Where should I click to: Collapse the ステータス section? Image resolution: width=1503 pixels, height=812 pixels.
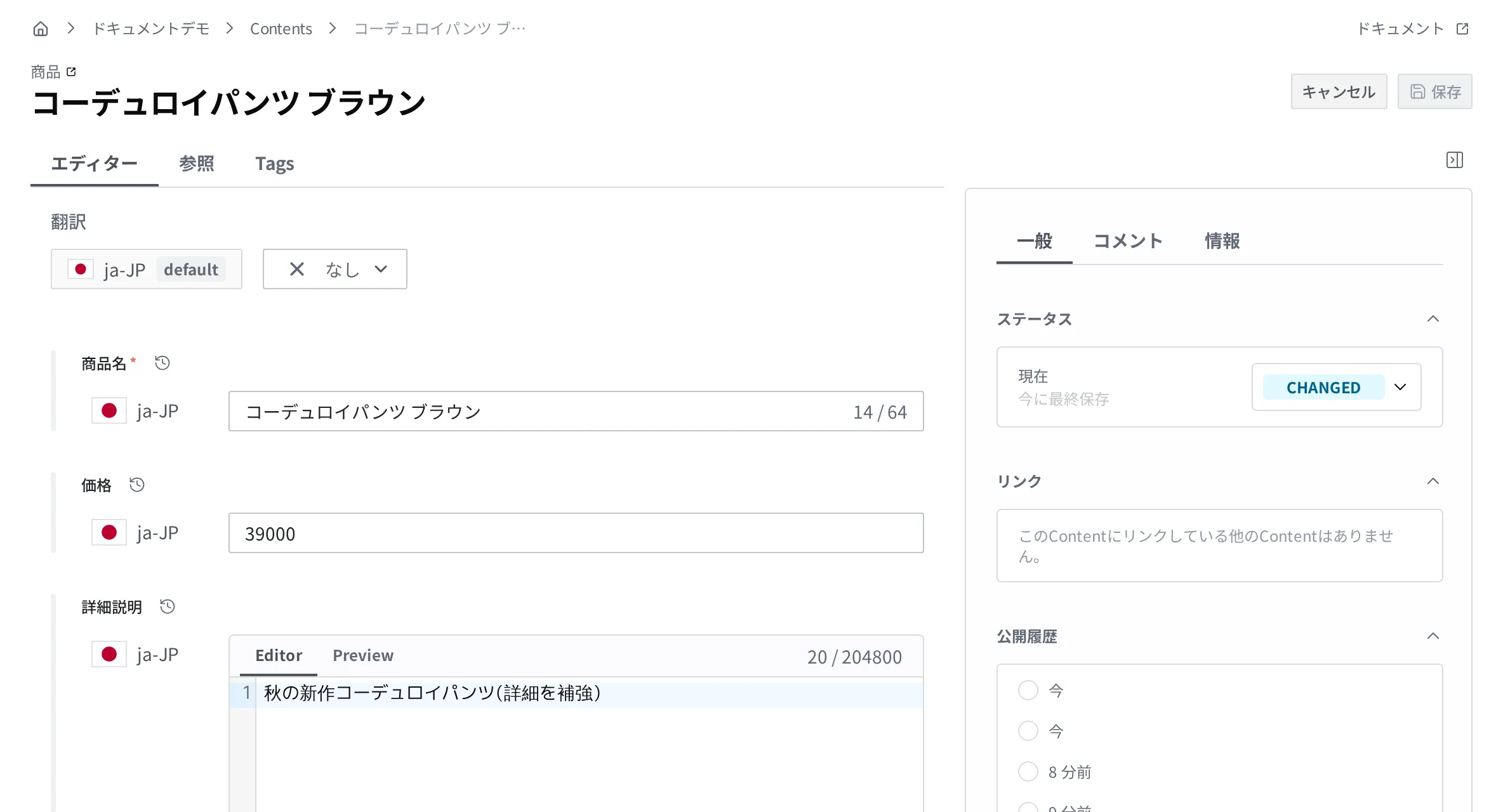[1433, 318]
